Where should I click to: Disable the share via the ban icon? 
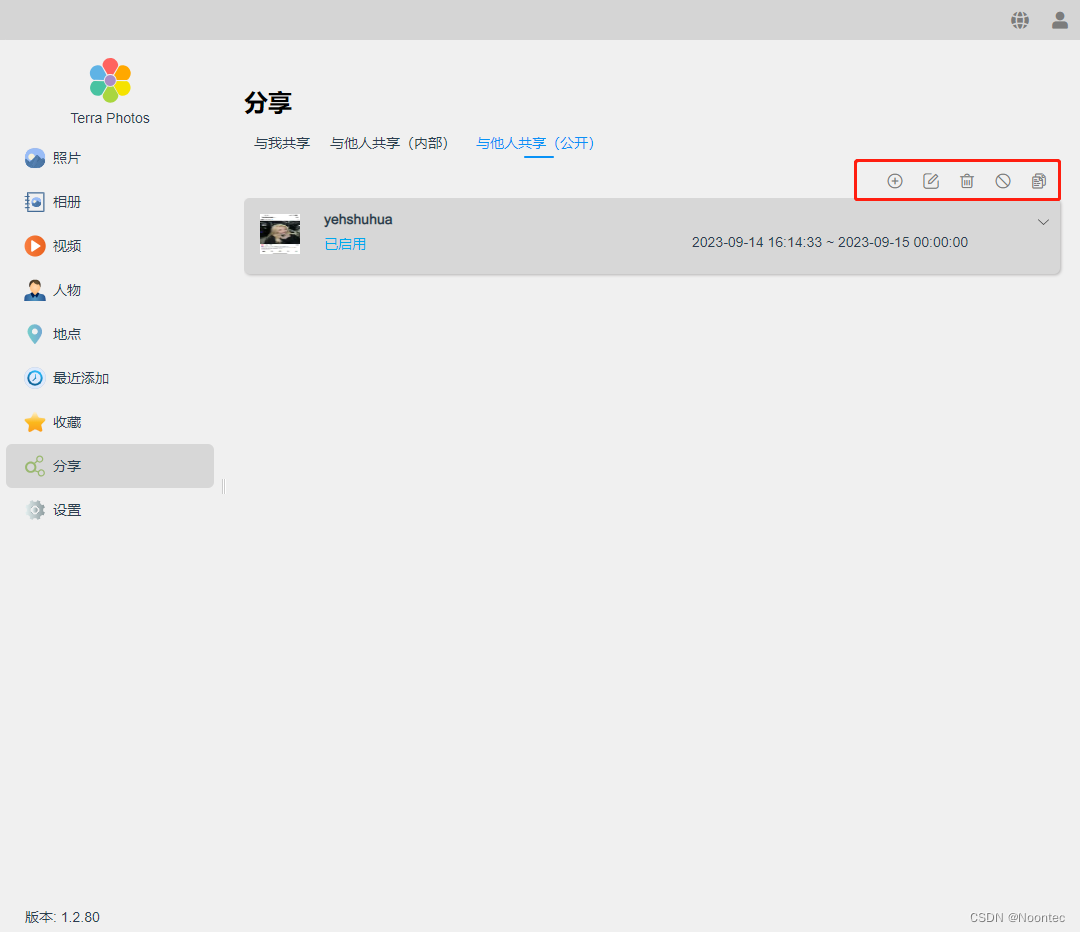coord(1002,181)
